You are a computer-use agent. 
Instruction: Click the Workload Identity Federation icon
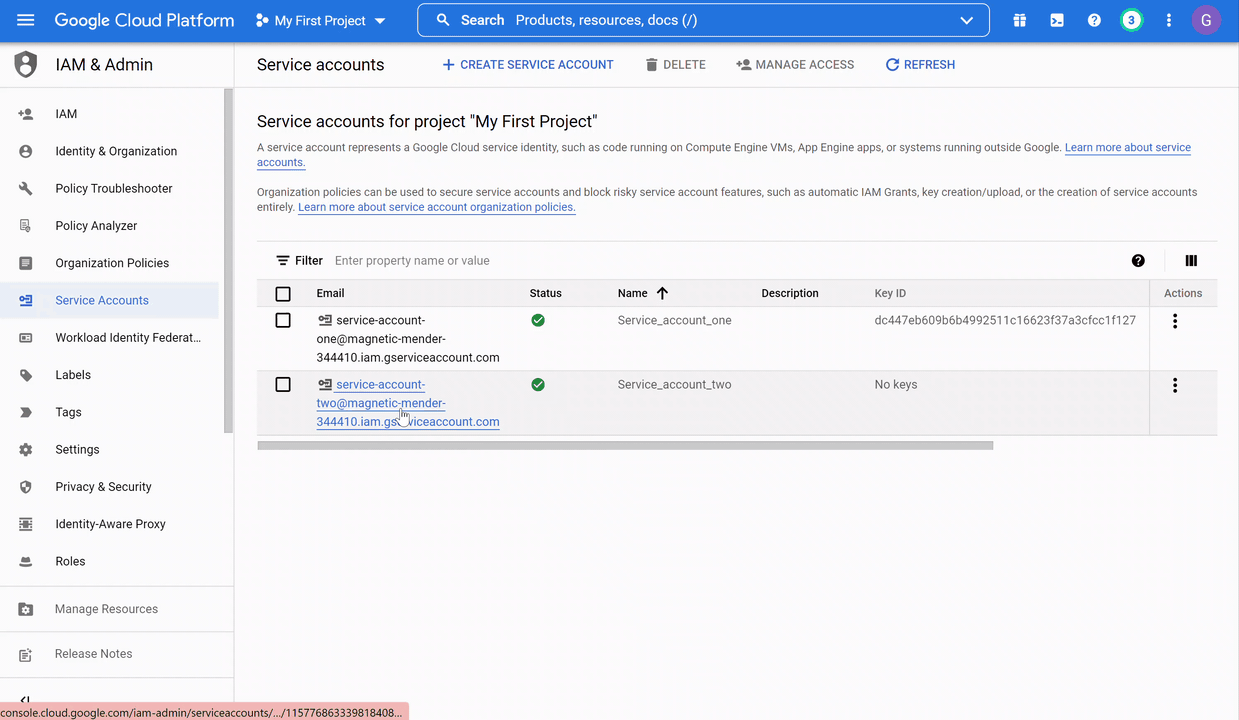tap(26, 338)
